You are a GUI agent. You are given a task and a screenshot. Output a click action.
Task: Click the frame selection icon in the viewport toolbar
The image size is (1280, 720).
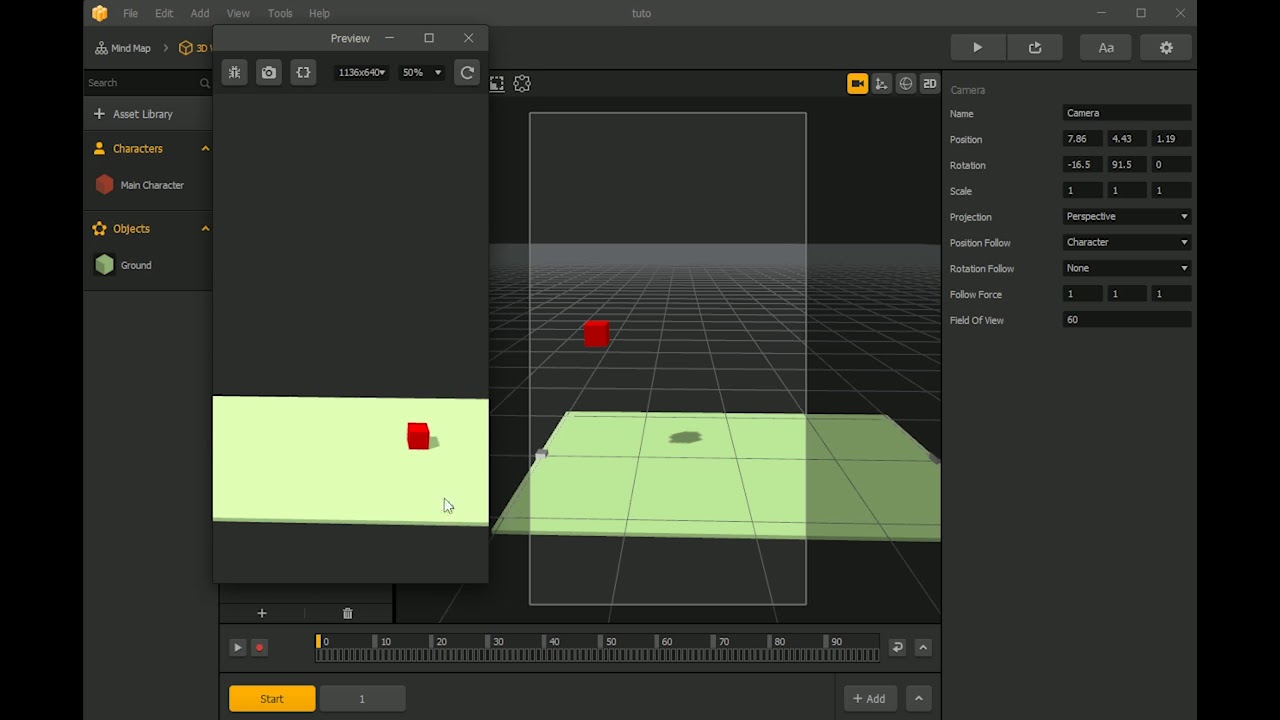coord(497,84)
